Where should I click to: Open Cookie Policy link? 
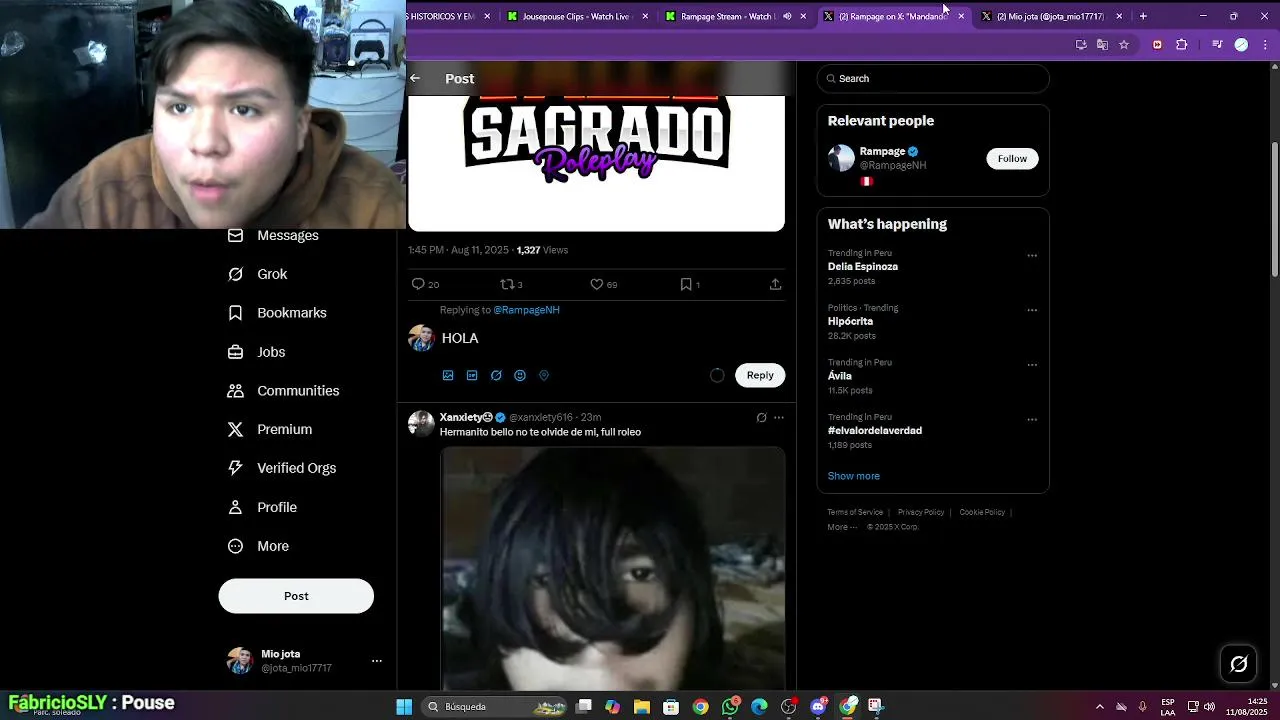click(x=982, y=512)
